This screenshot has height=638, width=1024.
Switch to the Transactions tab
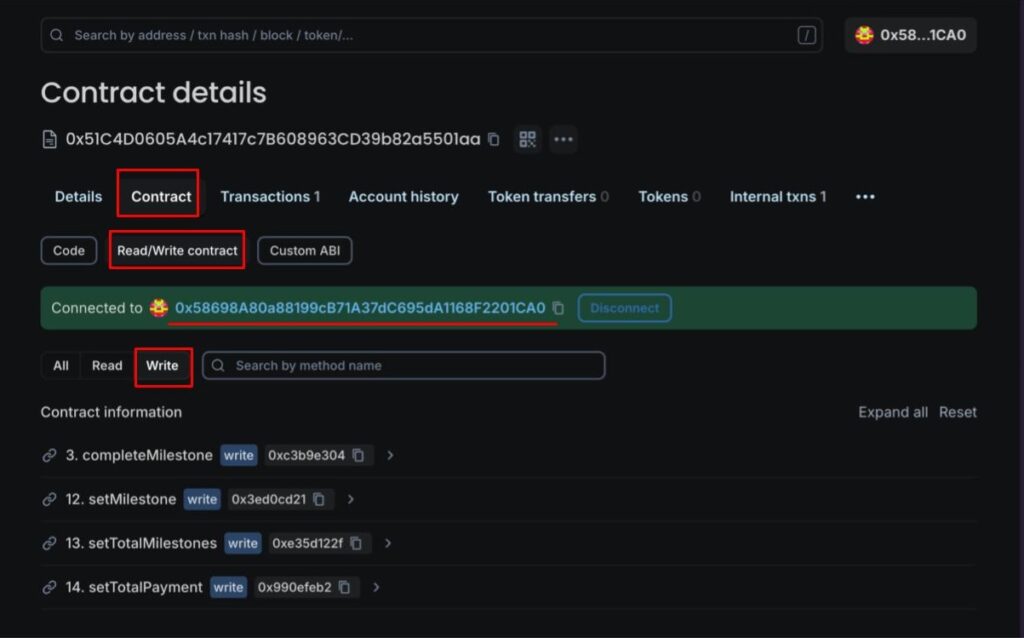(270, 197)
